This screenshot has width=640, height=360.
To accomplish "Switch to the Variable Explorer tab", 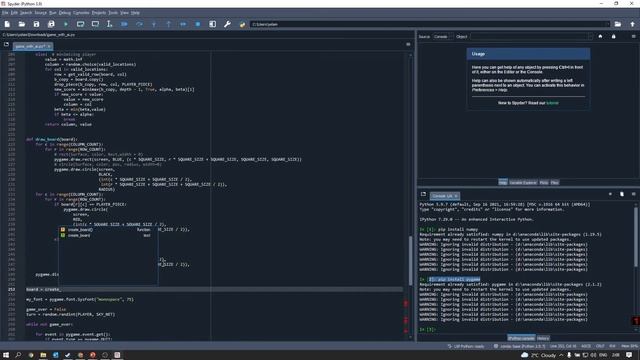I will (x=523, y=182).
